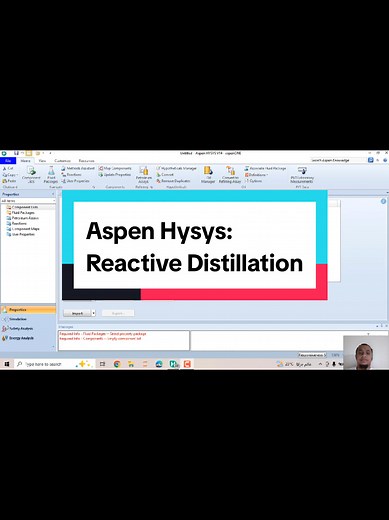
Task: Click the Aspen HYSYS taskbar icon
Action: click(173, 364)
